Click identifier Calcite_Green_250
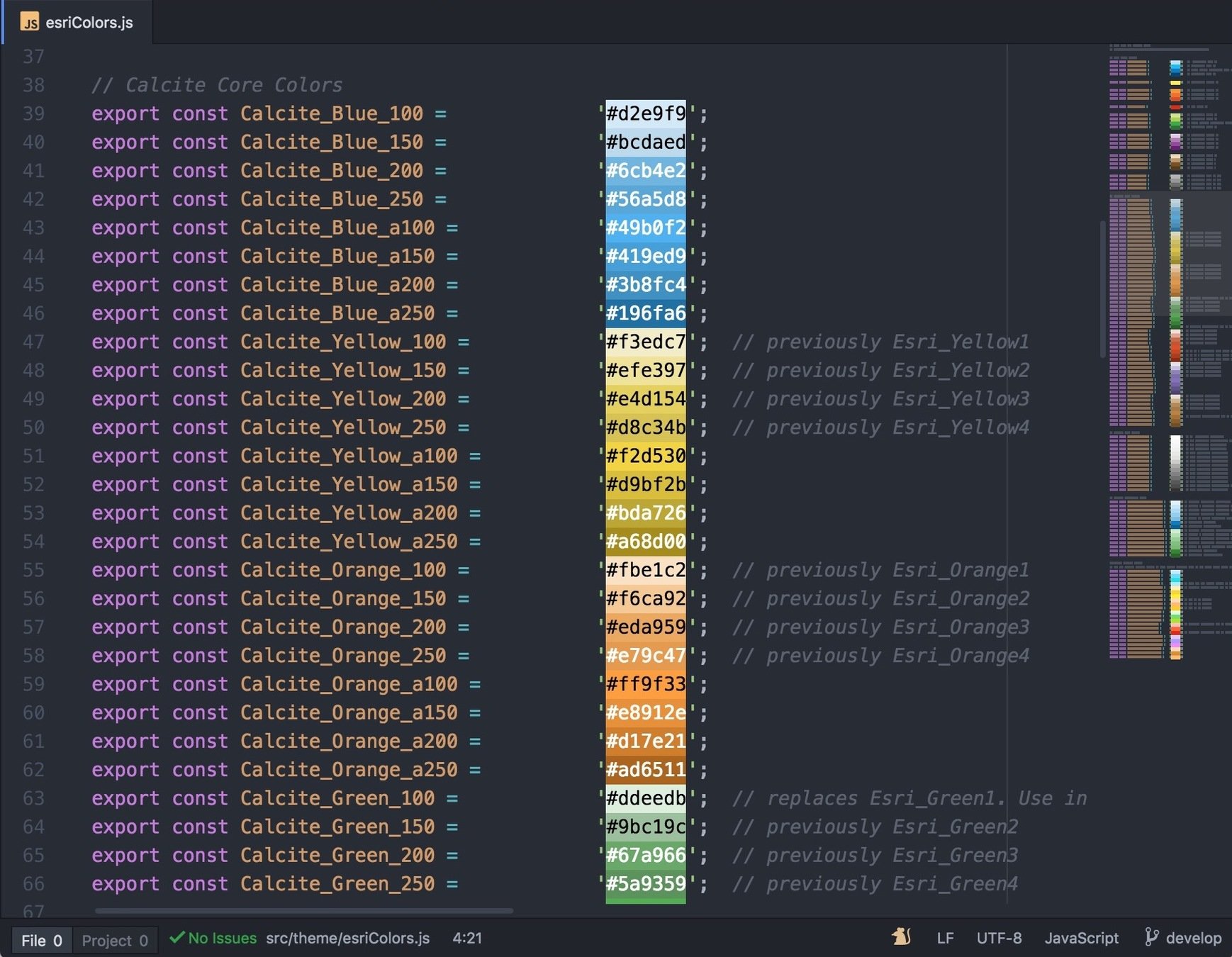 [337, 884]
